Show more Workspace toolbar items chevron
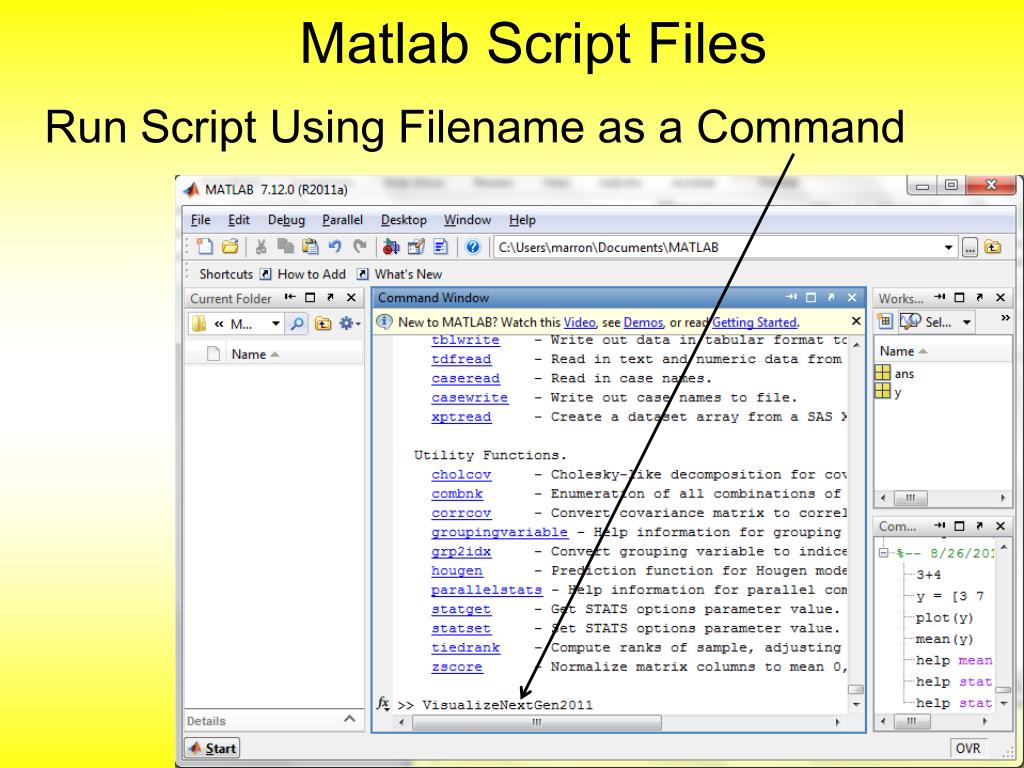The height and width of the screenshot is (768, 1024). pyautogui.click(x=1005, y=318)
